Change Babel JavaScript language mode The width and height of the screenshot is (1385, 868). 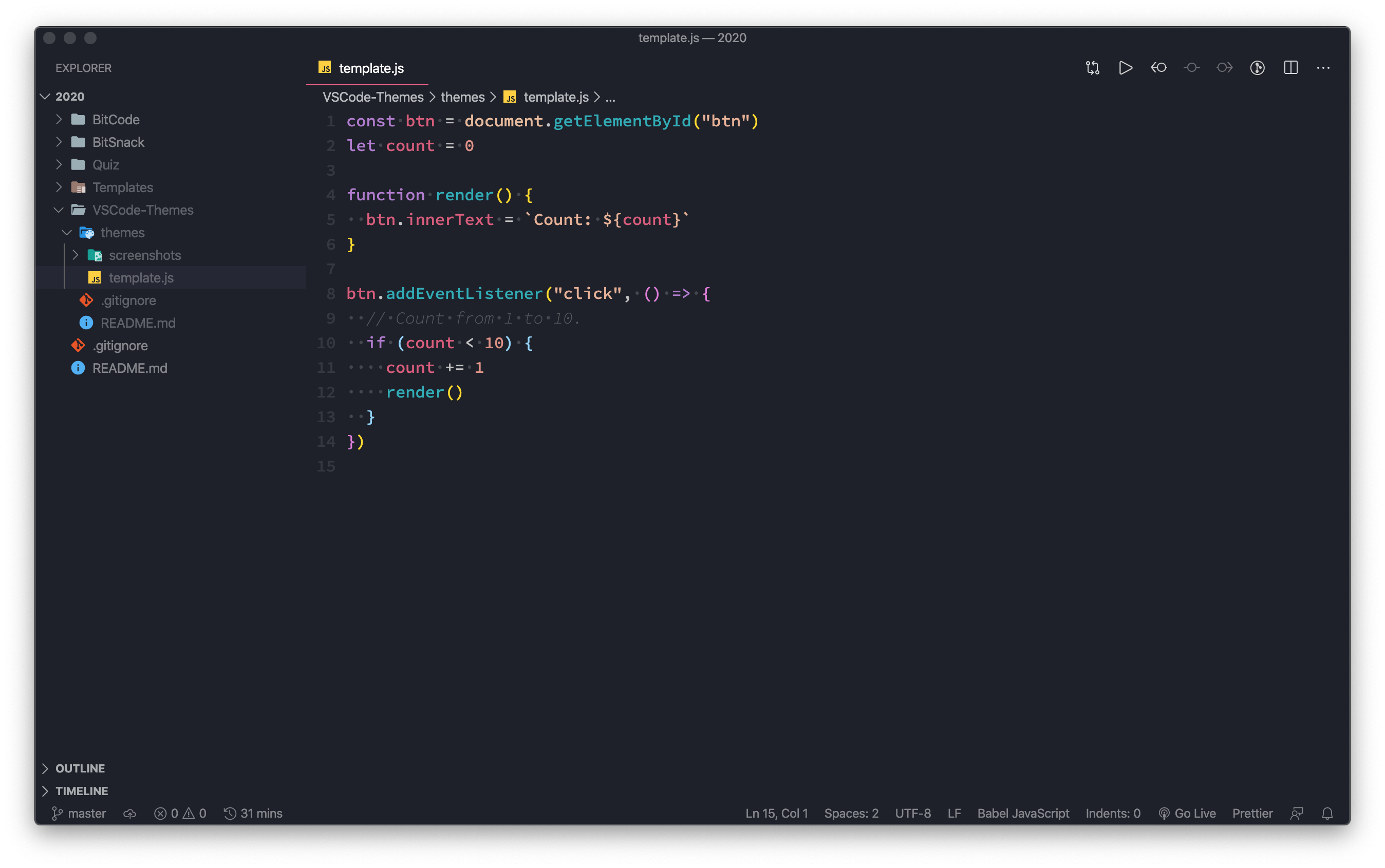click(1023, 814)
